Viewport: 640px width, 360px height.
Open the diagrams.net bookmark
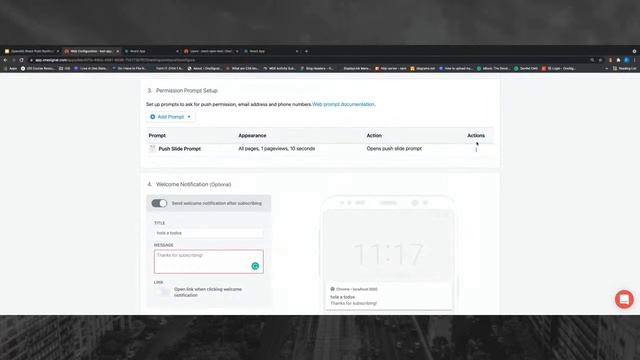click(423, 69)
